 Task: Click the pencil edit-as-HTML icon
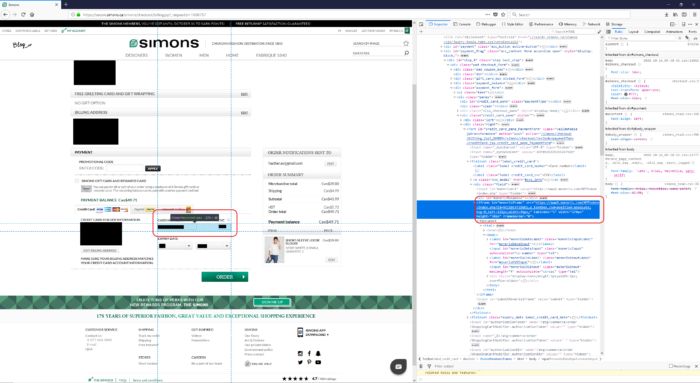[599, 32]
